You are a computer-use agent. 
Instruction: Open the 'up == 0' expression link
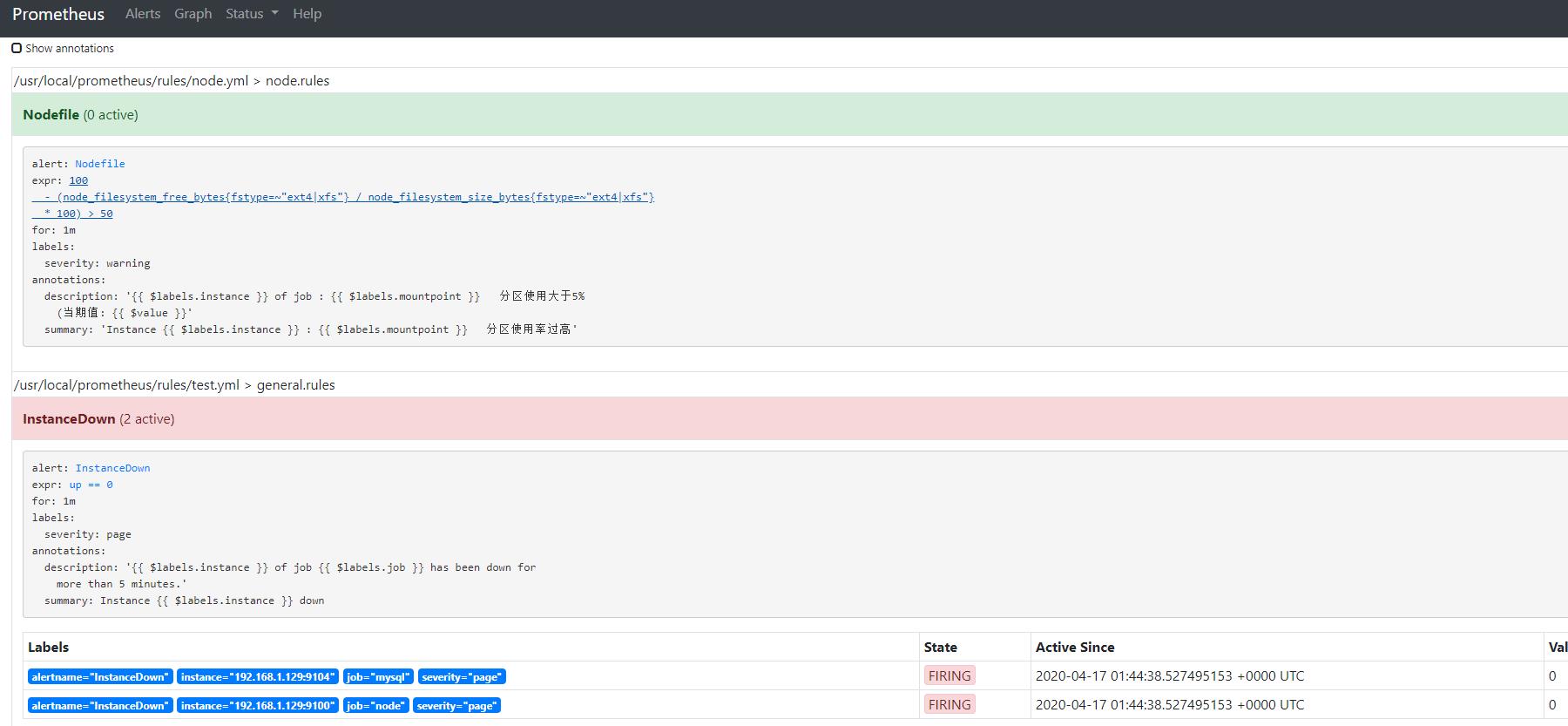pyautogui.click(x=91, y=485)
